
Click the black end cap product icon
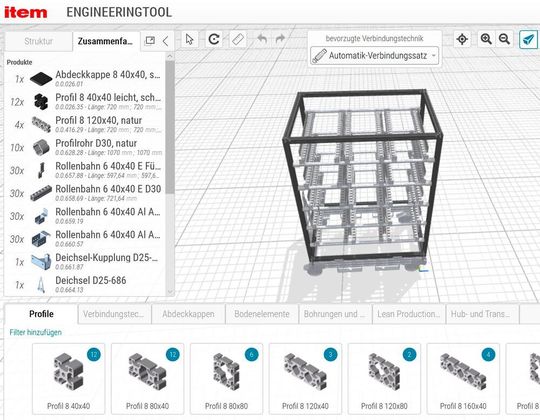[41, 79]
